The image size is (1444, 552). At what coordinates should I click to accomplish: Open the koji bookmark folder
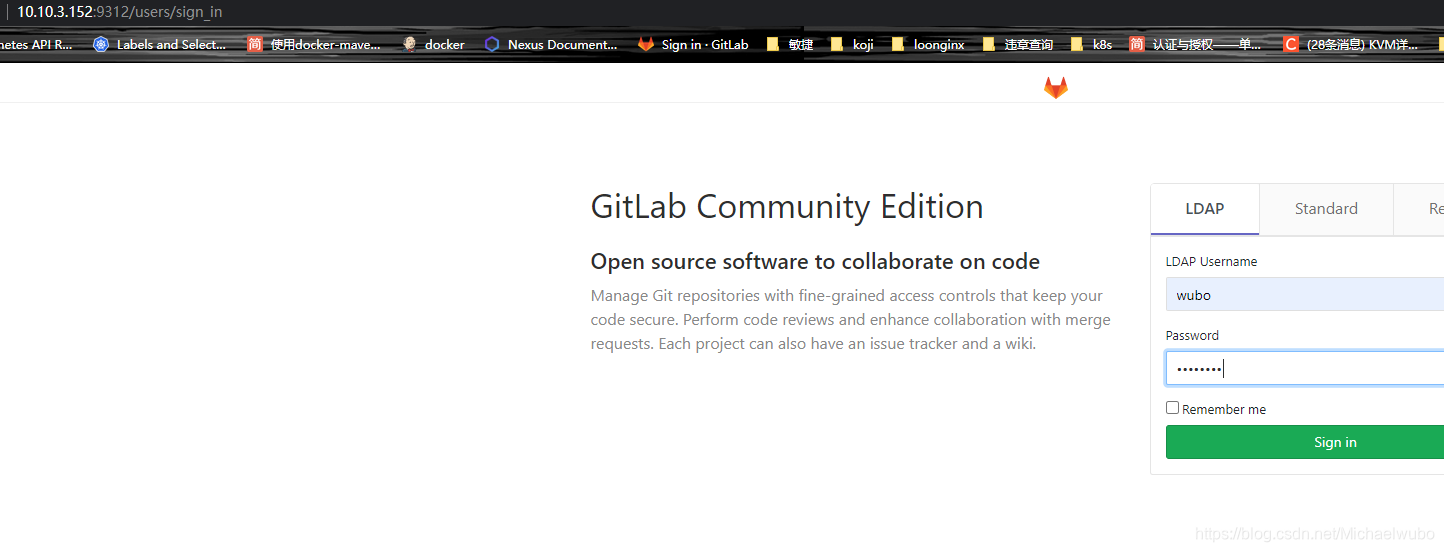pos(852,44)
